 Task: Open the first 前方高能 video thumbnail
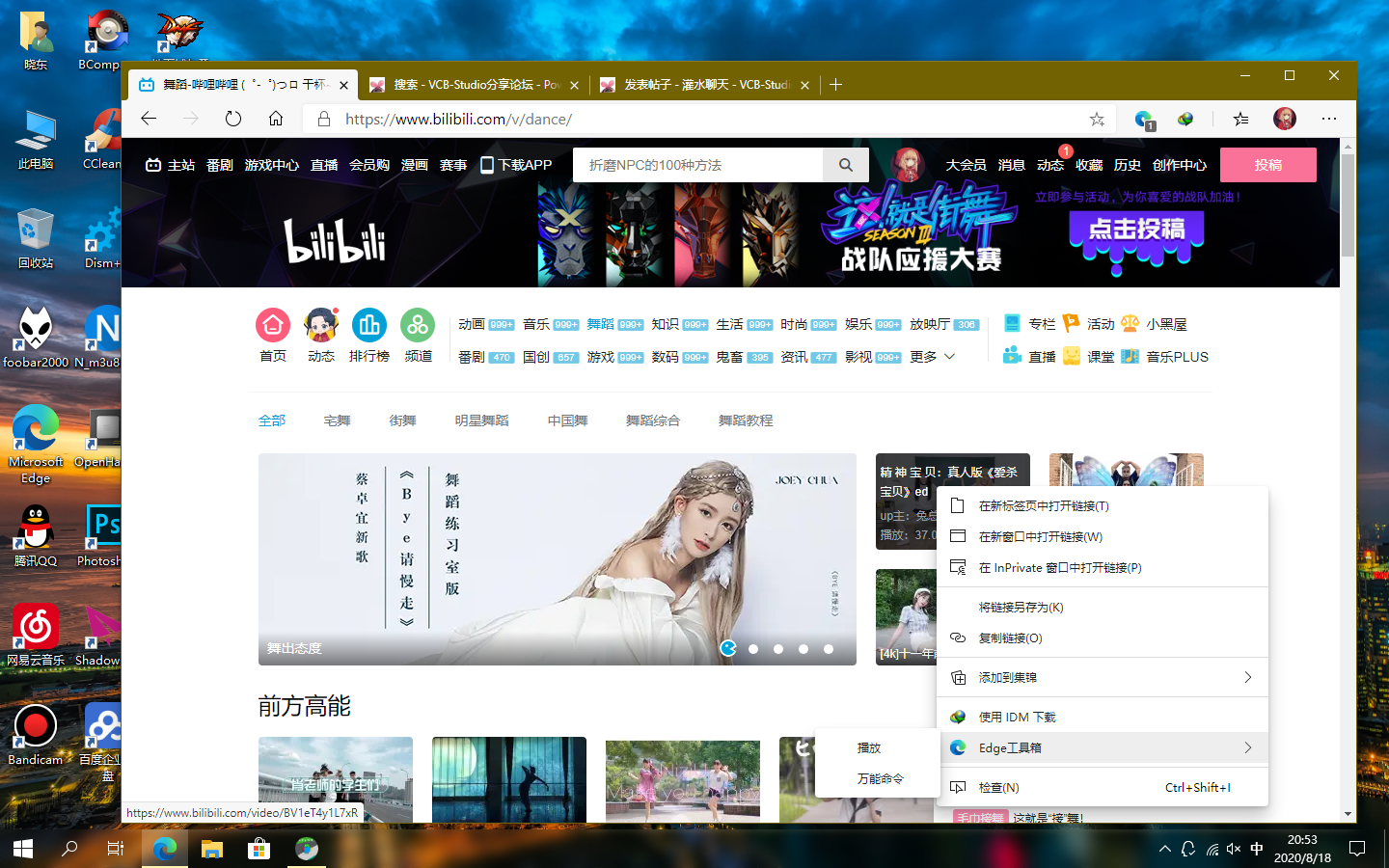tap(336, 779)
